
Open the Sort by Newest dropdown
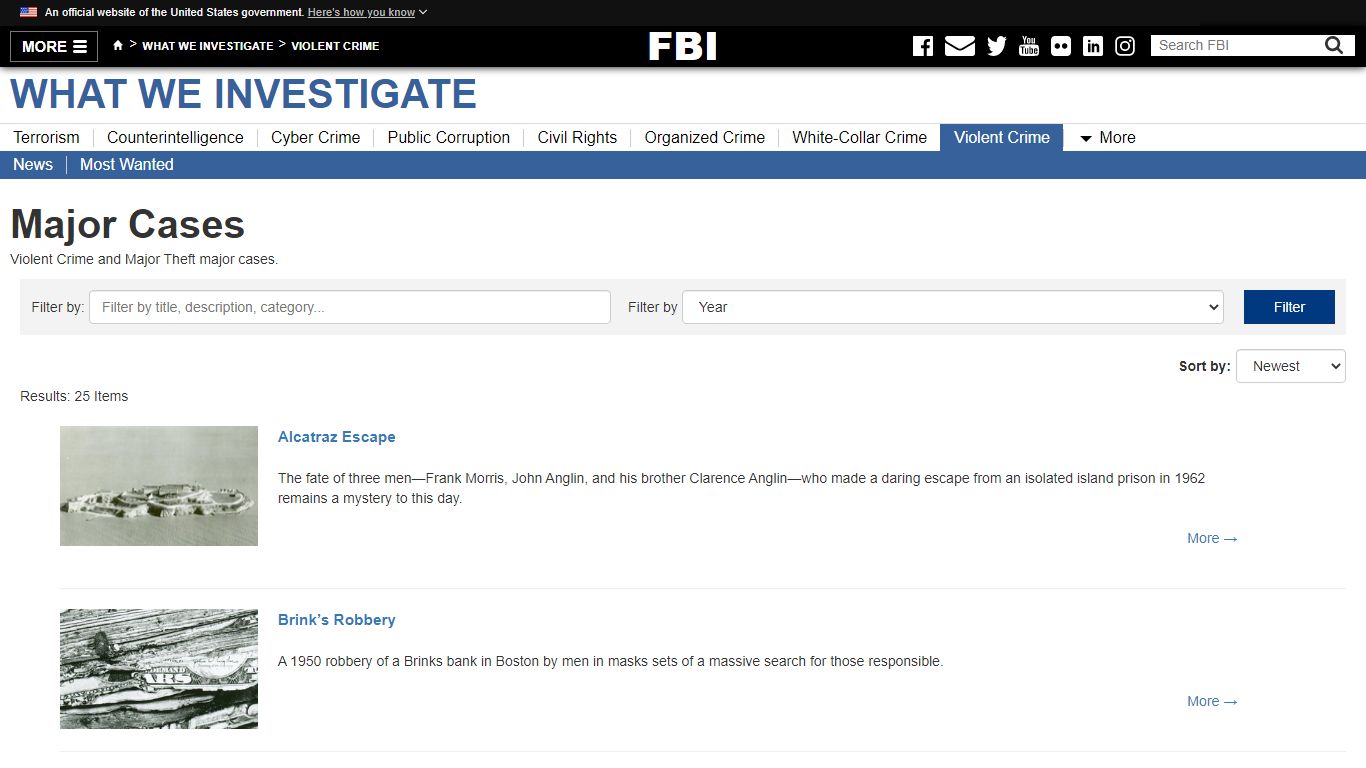[x=1291, y=366]
